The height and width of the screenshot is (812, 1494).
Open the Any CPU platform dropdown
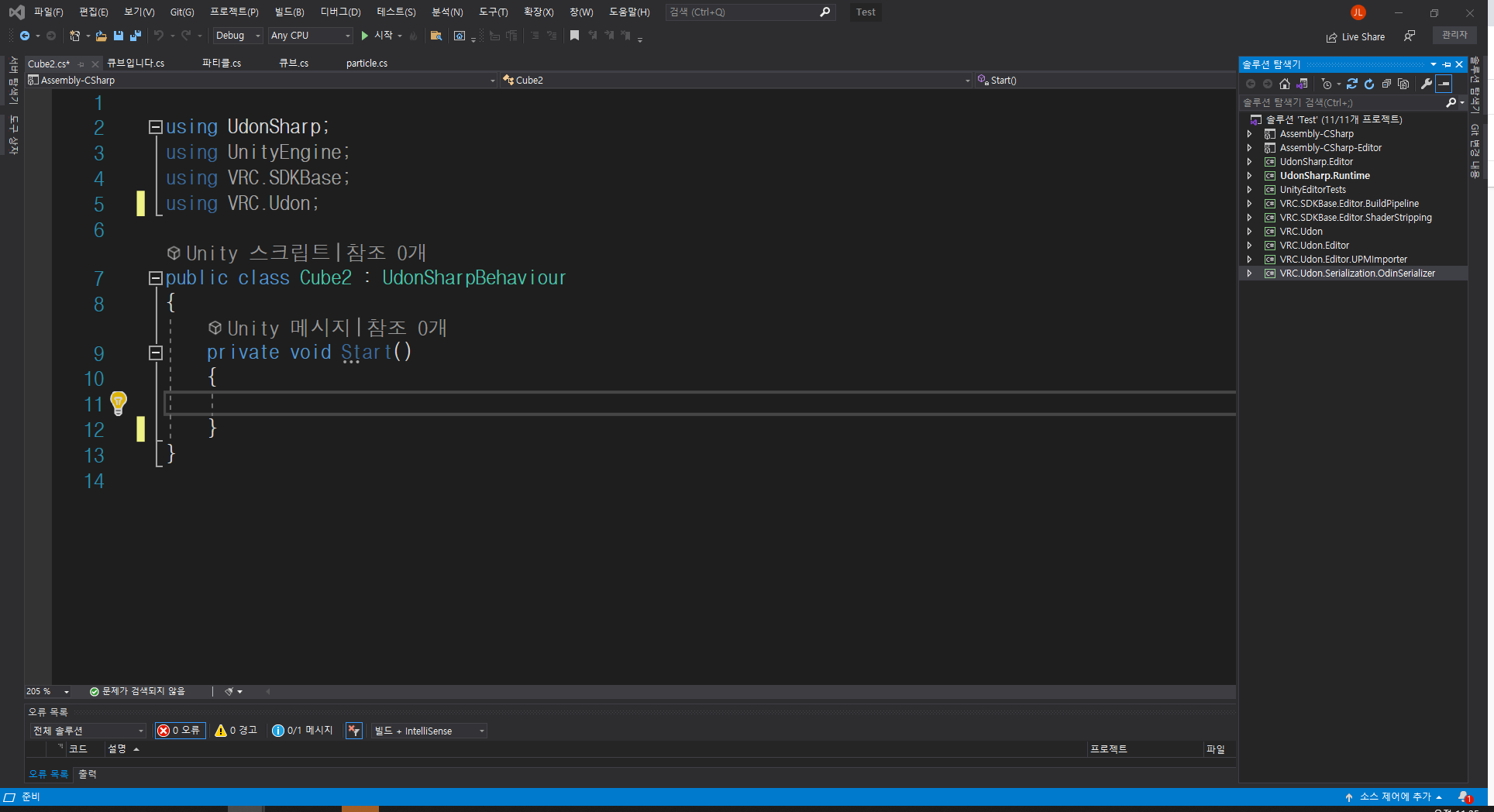(x=310, y=36)
